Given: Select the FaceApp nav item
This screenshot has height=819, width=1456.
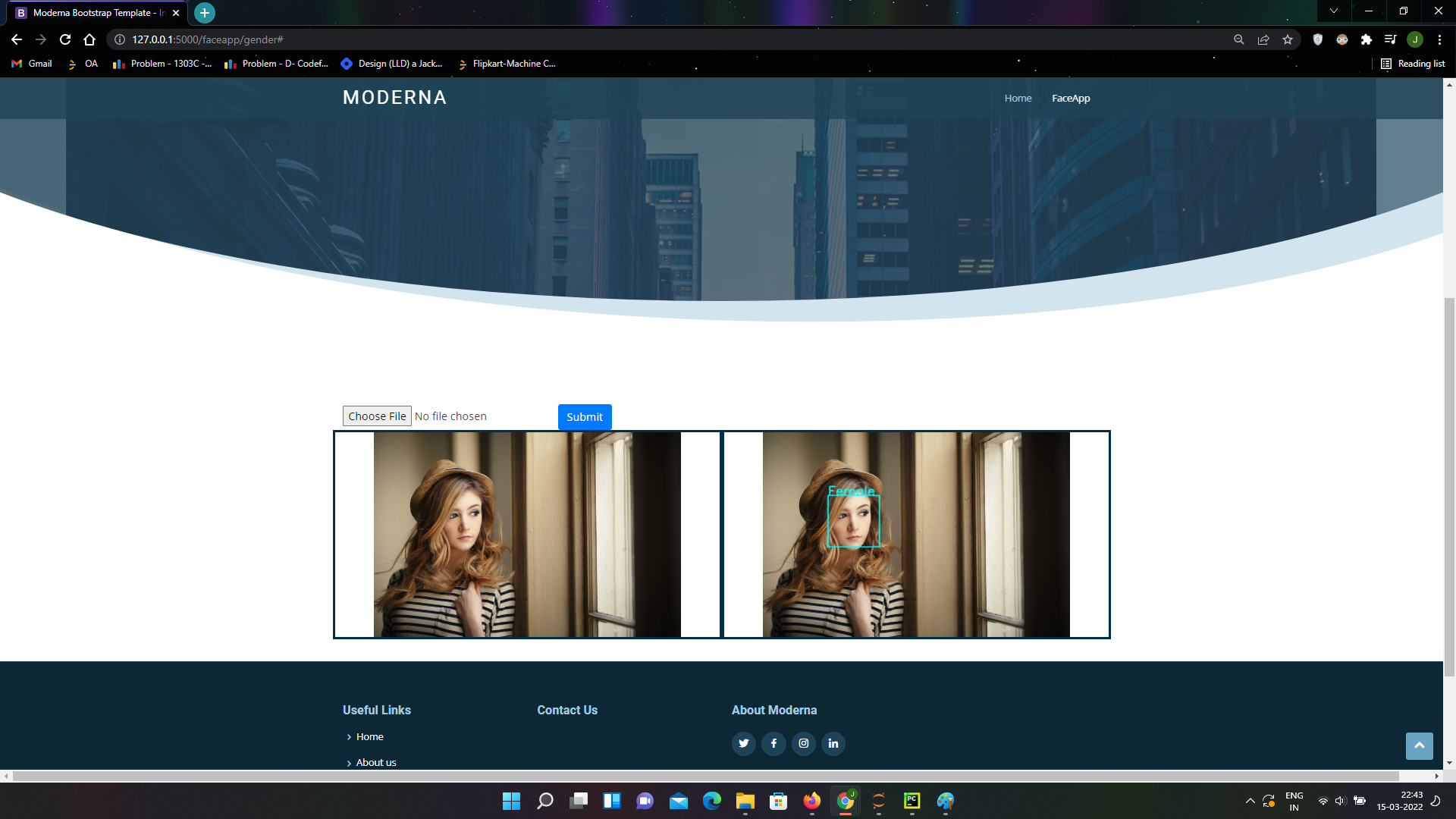Looking at the screenshot, I should pyautogui.click(x=1070, y=99).
